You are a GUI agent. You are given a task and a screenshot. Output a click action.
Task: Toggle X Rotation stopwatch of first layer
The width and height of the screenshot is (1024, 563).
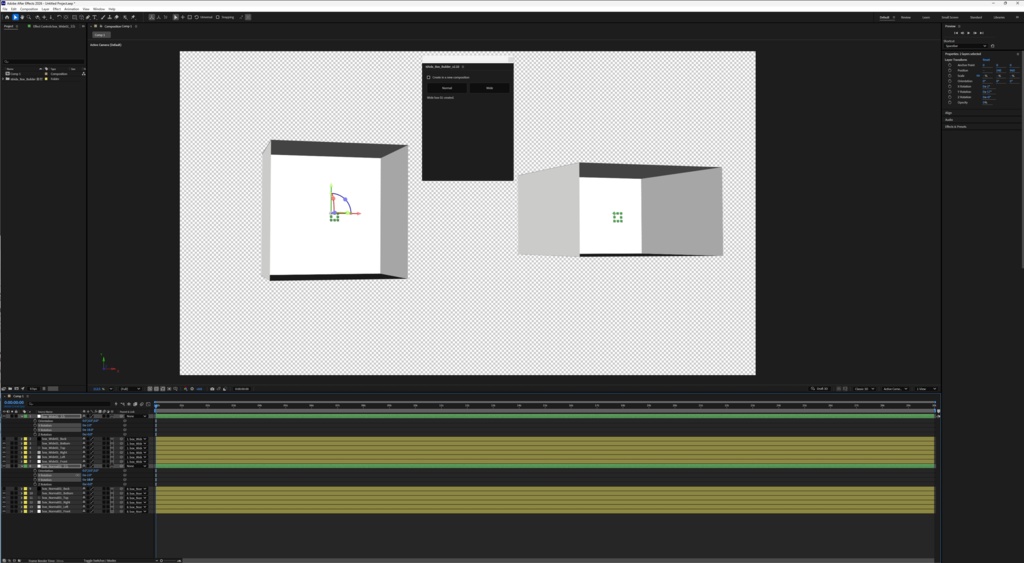pos(35,425)
